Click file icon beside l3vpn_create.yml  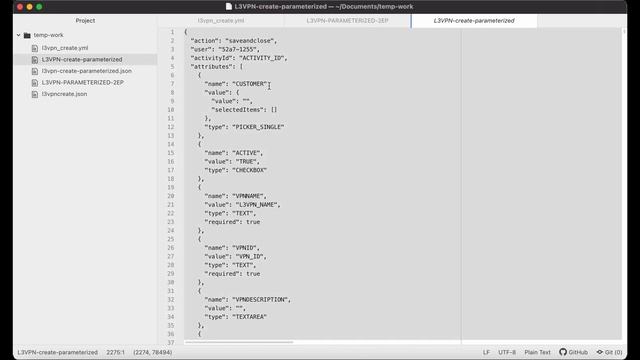click(x=35, y=48)
